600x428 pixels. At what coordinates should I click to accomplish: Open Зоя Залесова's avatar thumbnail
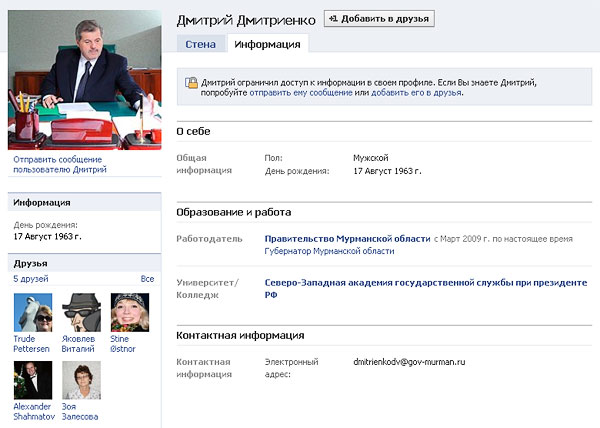tap(81, 380)
